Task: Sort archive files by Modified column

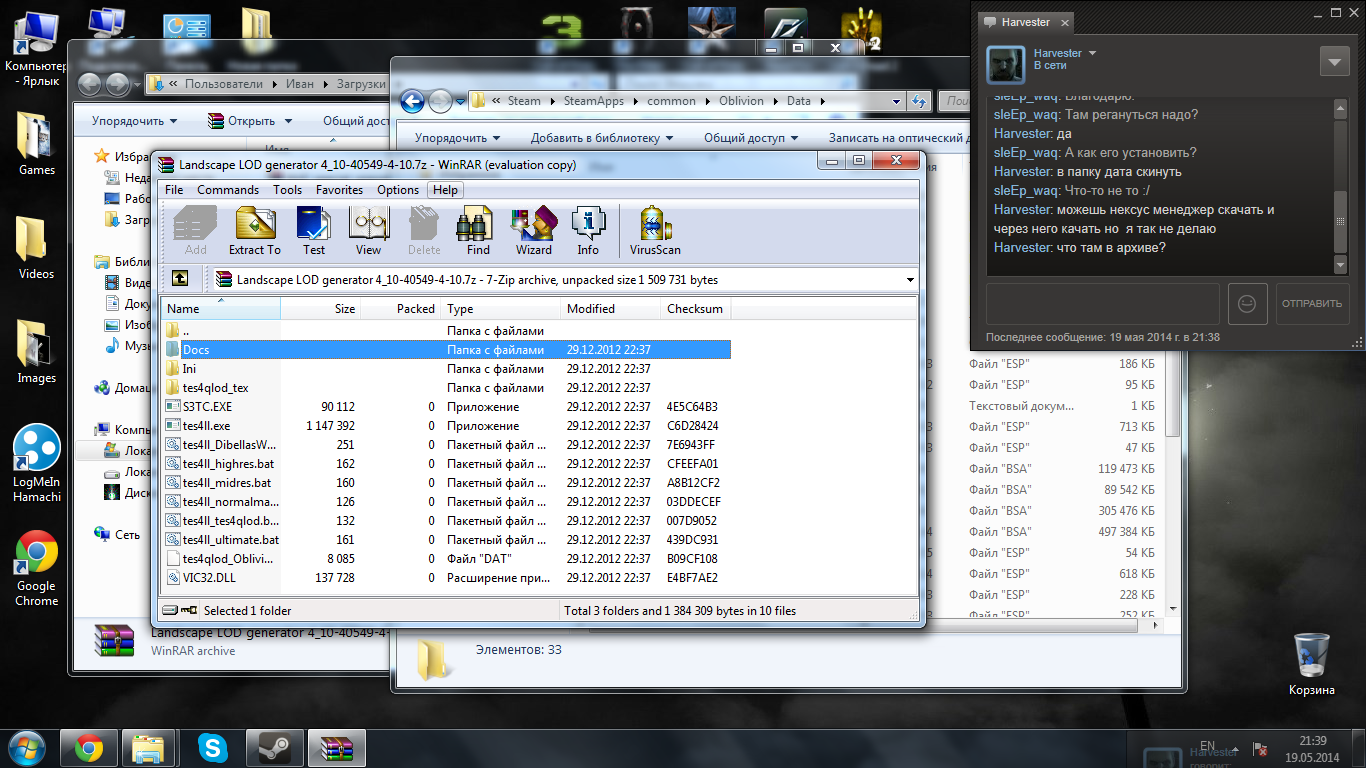Action: pos(611,309)
